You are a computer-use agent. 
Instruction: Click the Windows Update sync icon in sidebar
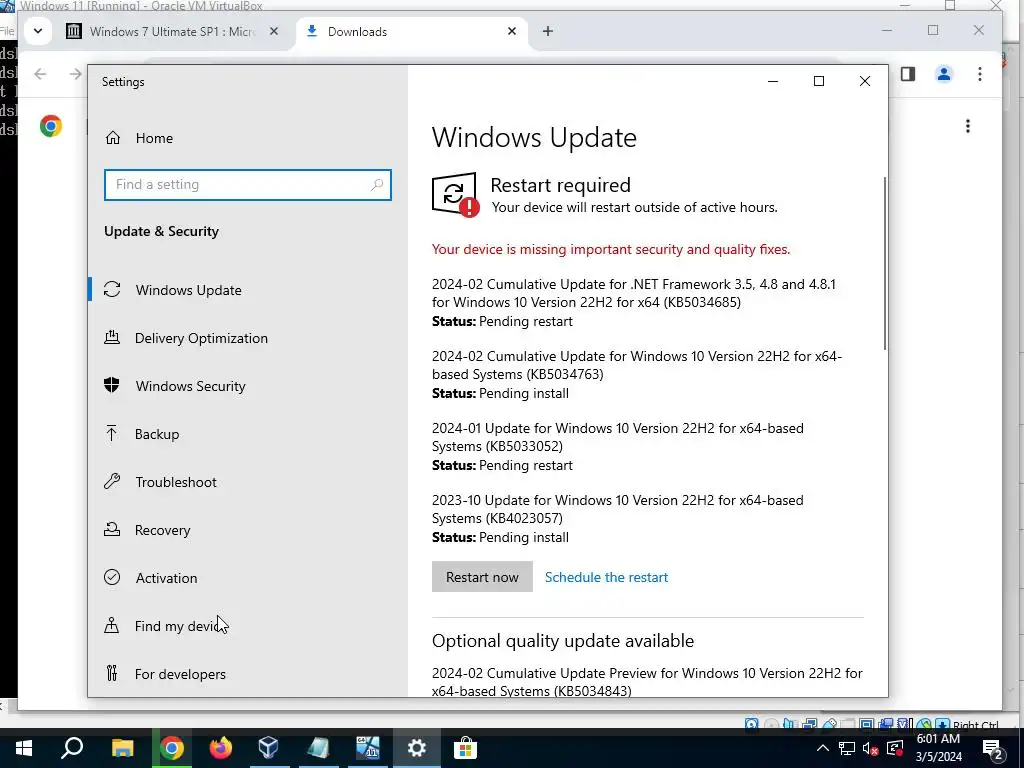[x=112, y=289]
